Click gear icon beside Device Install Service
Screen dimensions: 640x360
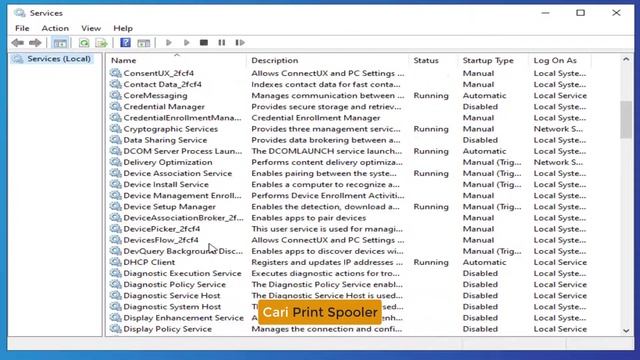click(x=116, y=184)
